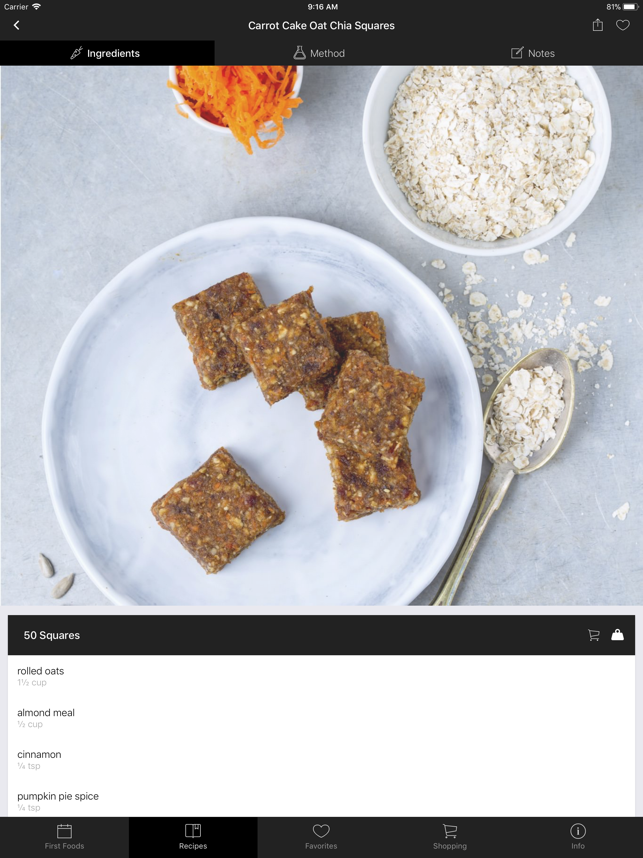Open the Method tab

point(321,53)
